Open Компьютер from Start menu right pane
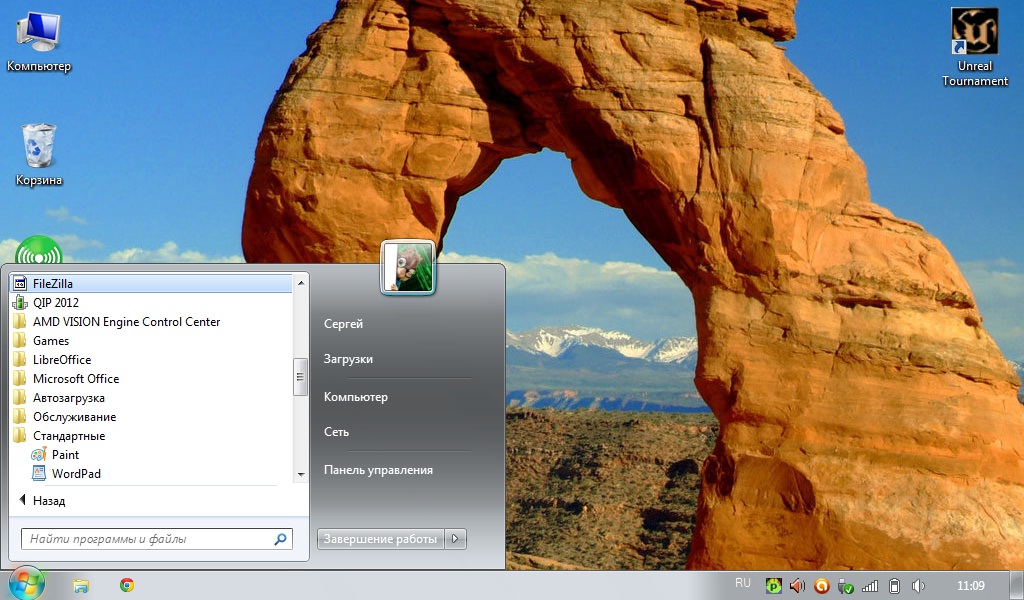The image size is (1024, 600). point(356,397)
